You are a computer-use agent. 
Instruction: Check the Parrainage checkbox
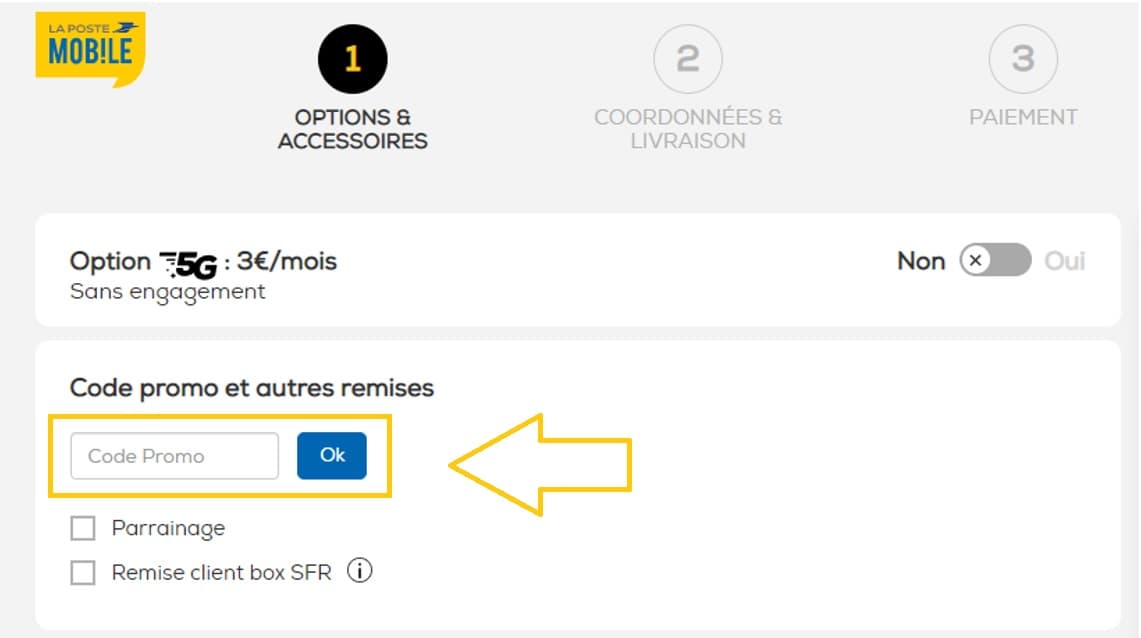coord(83,527)
